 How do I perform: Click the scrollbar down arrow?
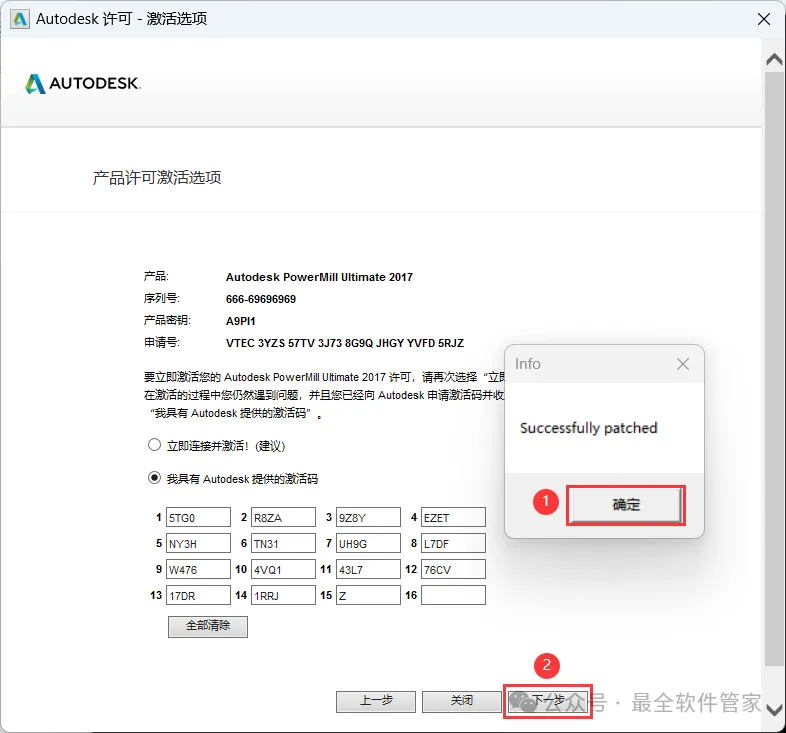tap(774, 710)
